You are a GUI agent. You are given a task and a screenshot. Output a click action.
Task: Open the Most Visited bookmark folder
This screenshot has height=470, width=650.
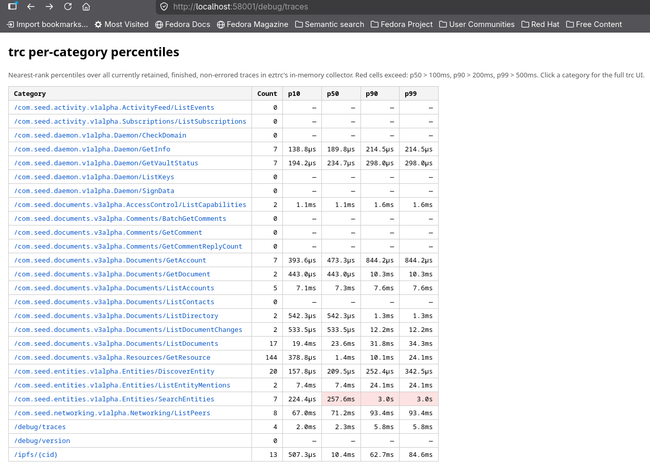click(122, 24)
